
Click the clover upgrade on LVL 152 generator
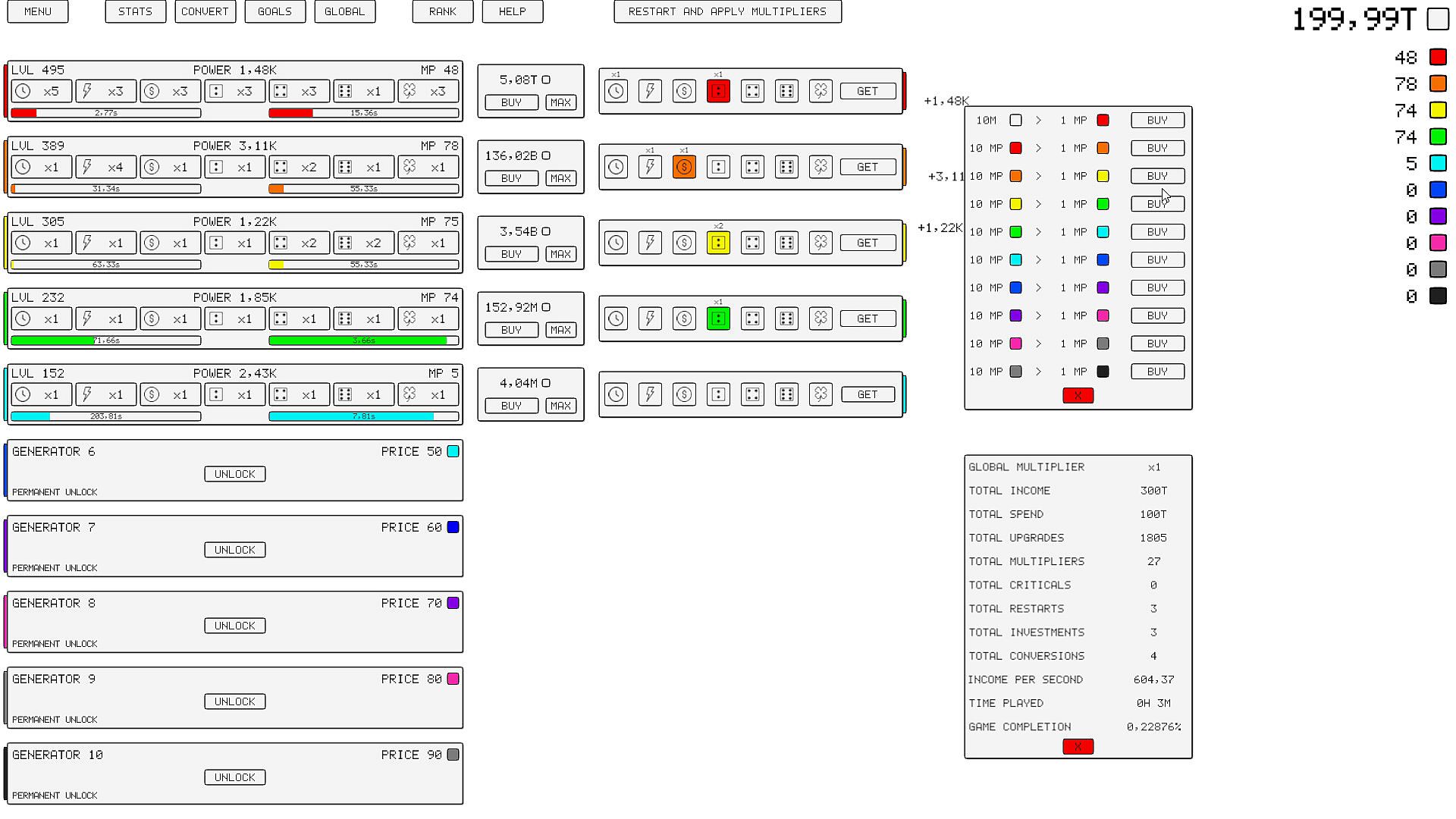(428, 394)
